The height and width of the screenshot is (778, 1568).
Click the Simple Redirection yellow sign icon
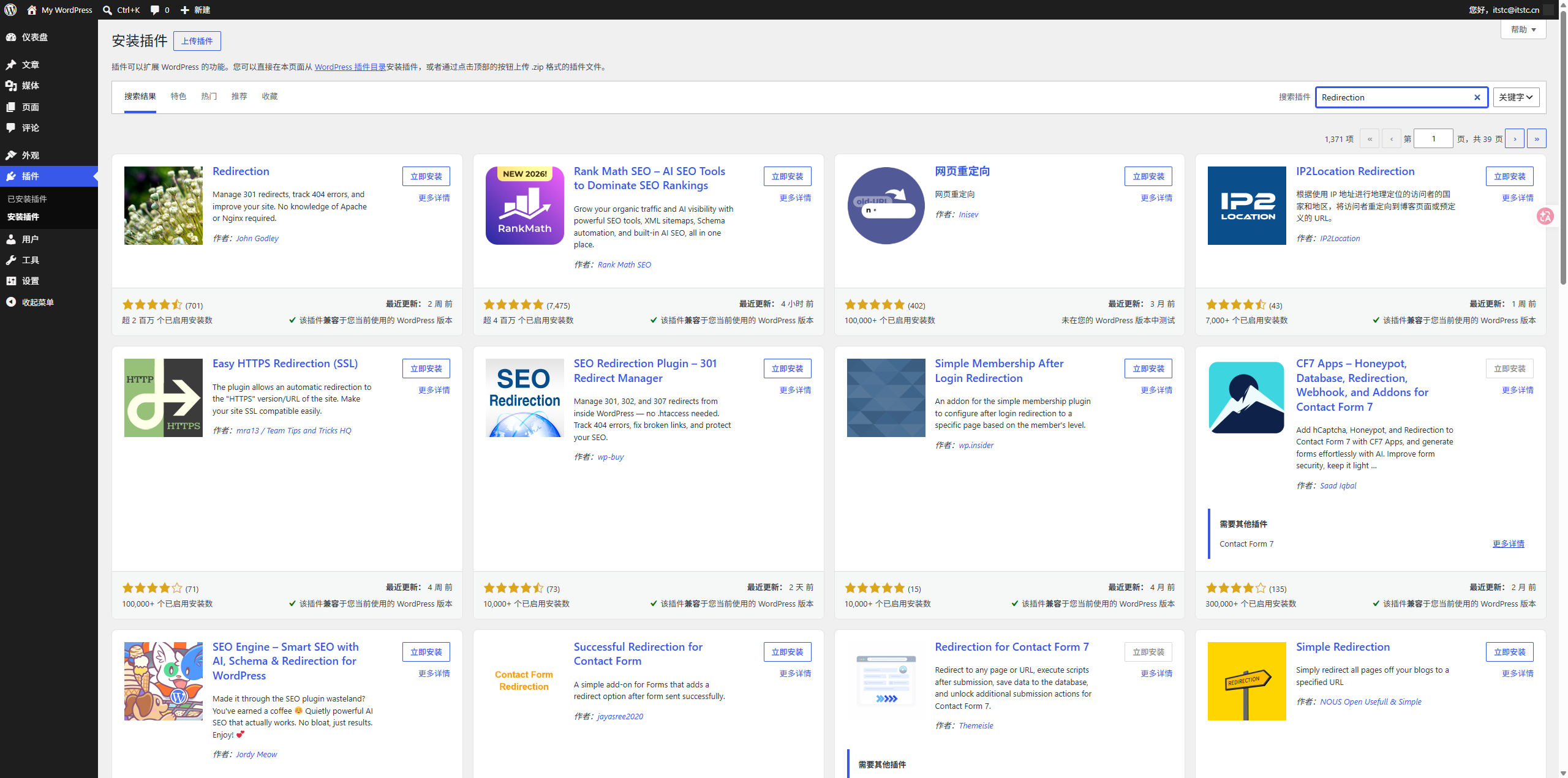click(x=1247, y=681)
